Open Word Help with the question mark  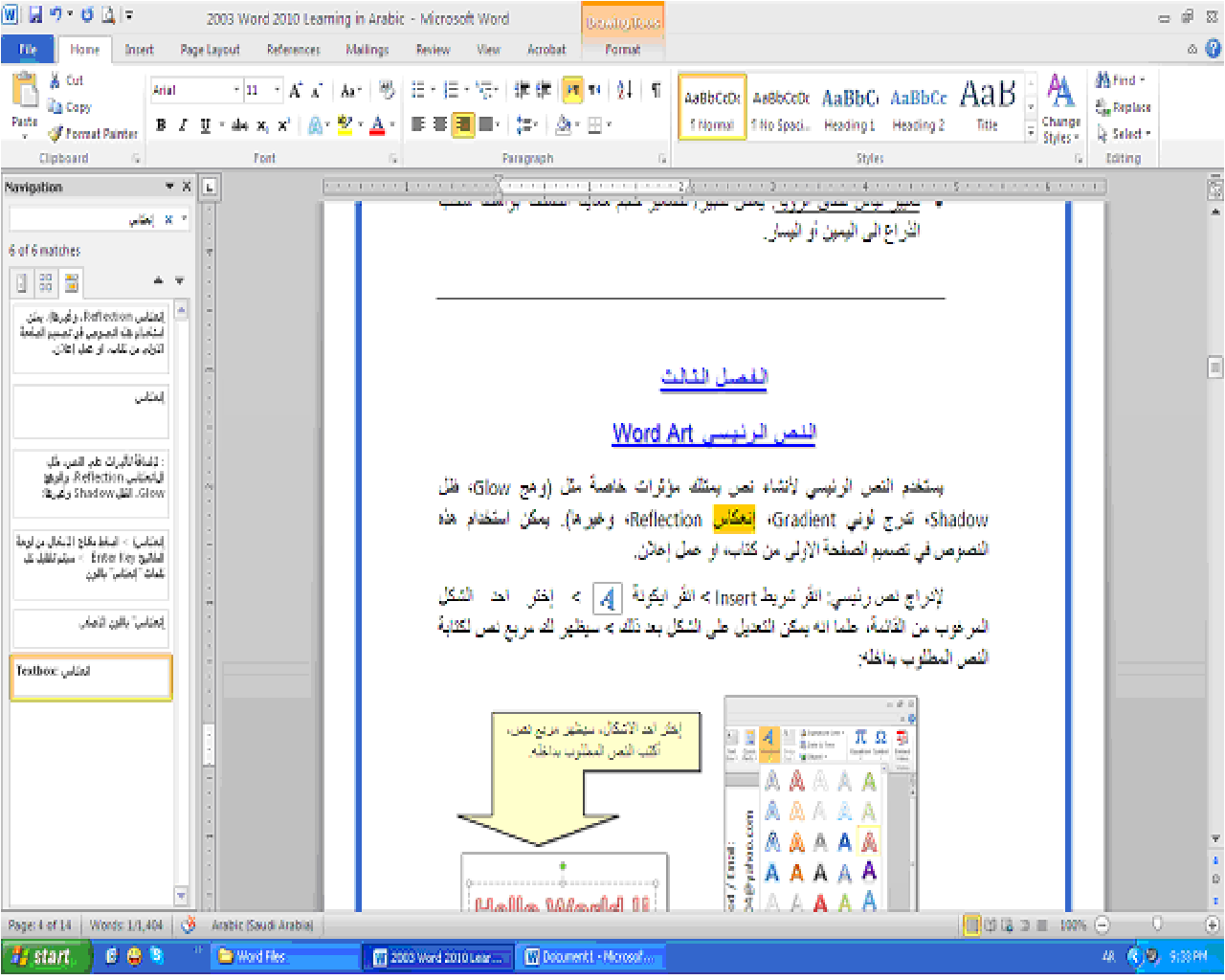coord(1213,48)
